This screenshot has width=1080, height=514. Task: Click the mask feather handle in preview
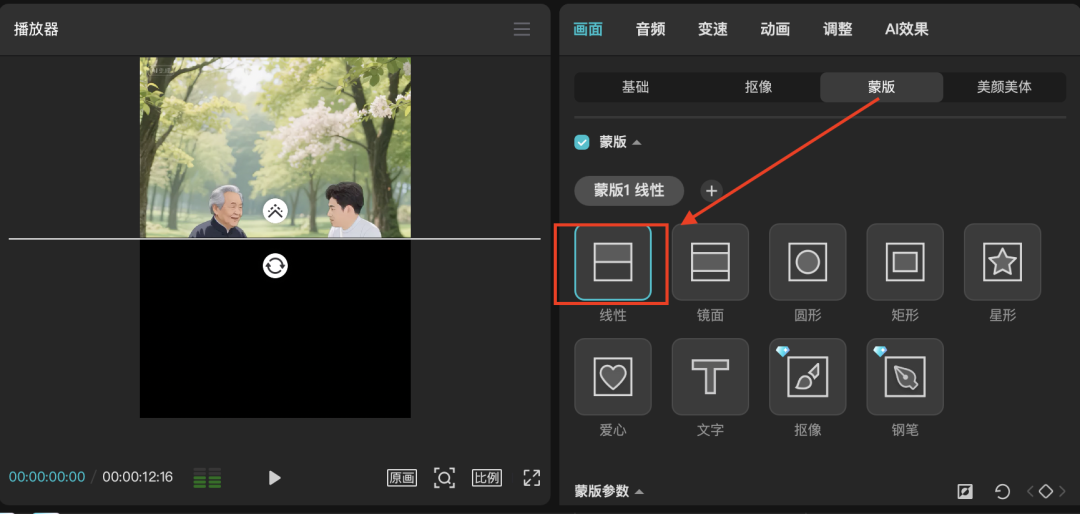(x=276, y=210)
